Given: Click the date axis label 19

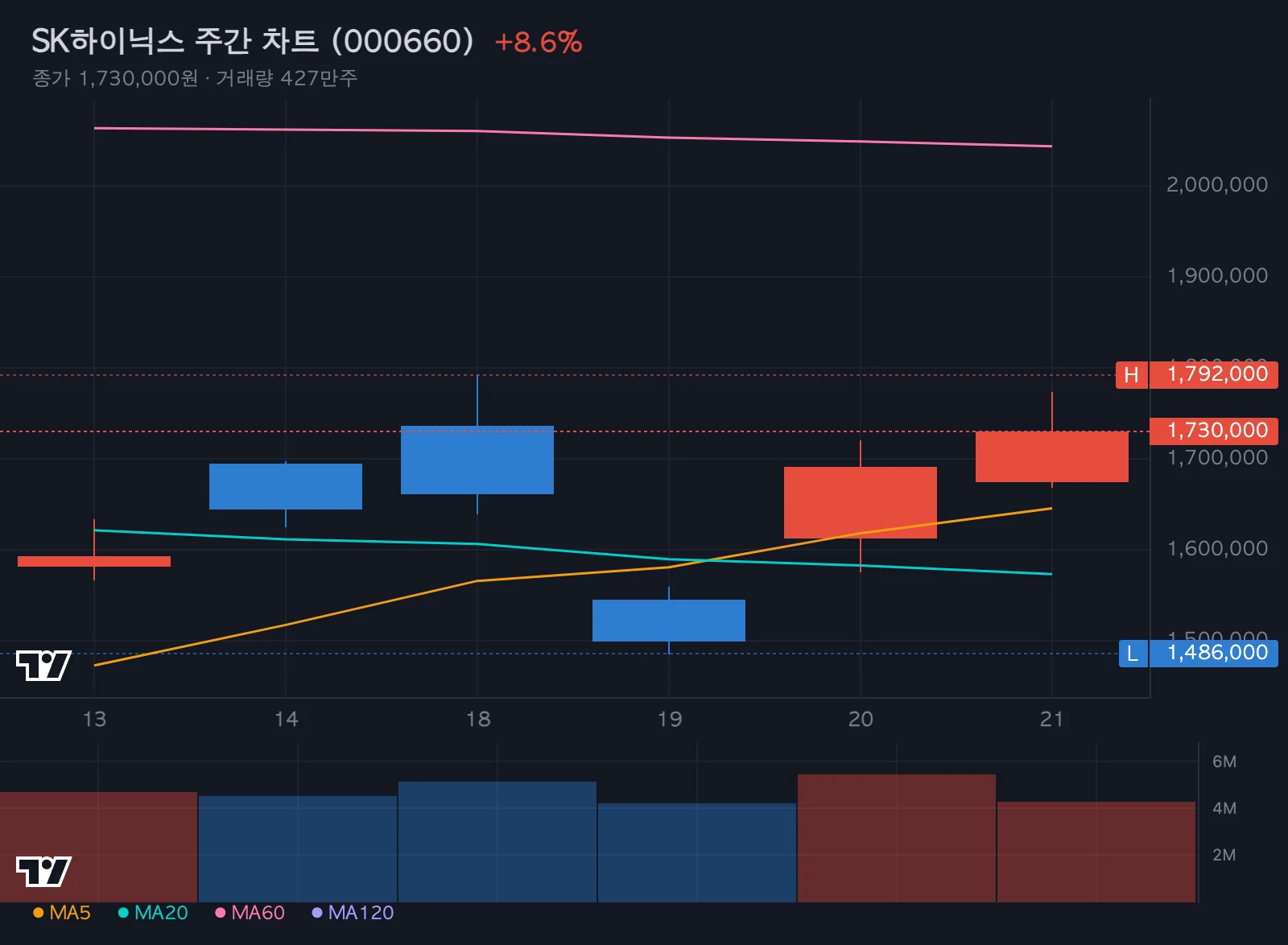Looking at the screenshot, I should 669,719.
